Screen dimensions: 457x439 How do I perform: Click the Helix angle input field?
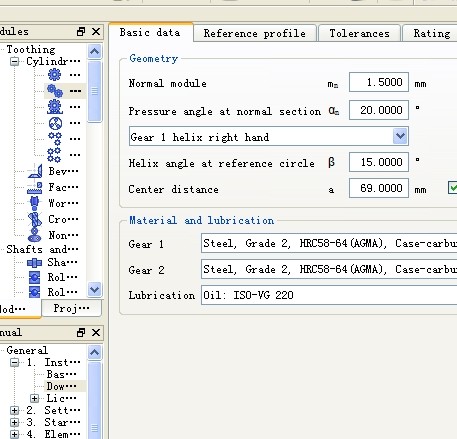click(x=379, y=162)
